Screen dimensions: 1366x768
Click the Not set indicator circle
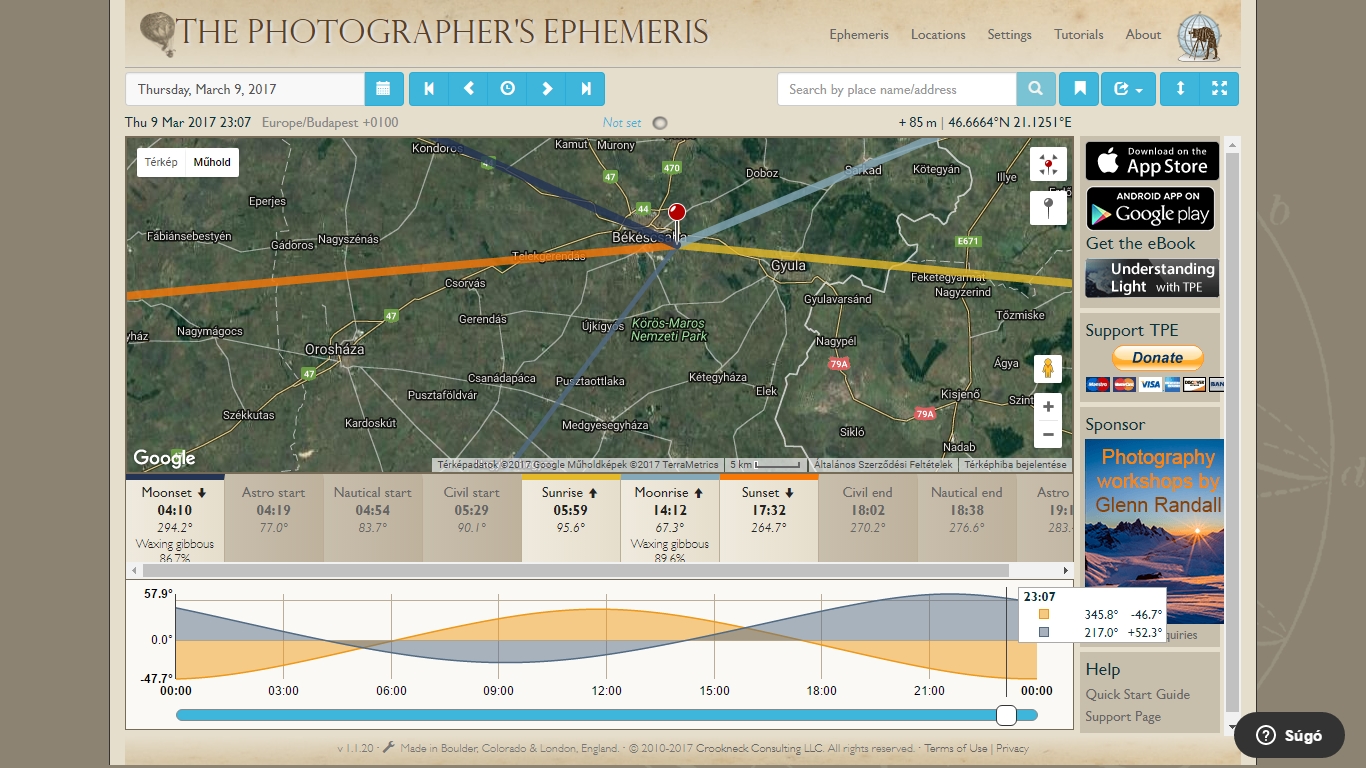(659, 123)
